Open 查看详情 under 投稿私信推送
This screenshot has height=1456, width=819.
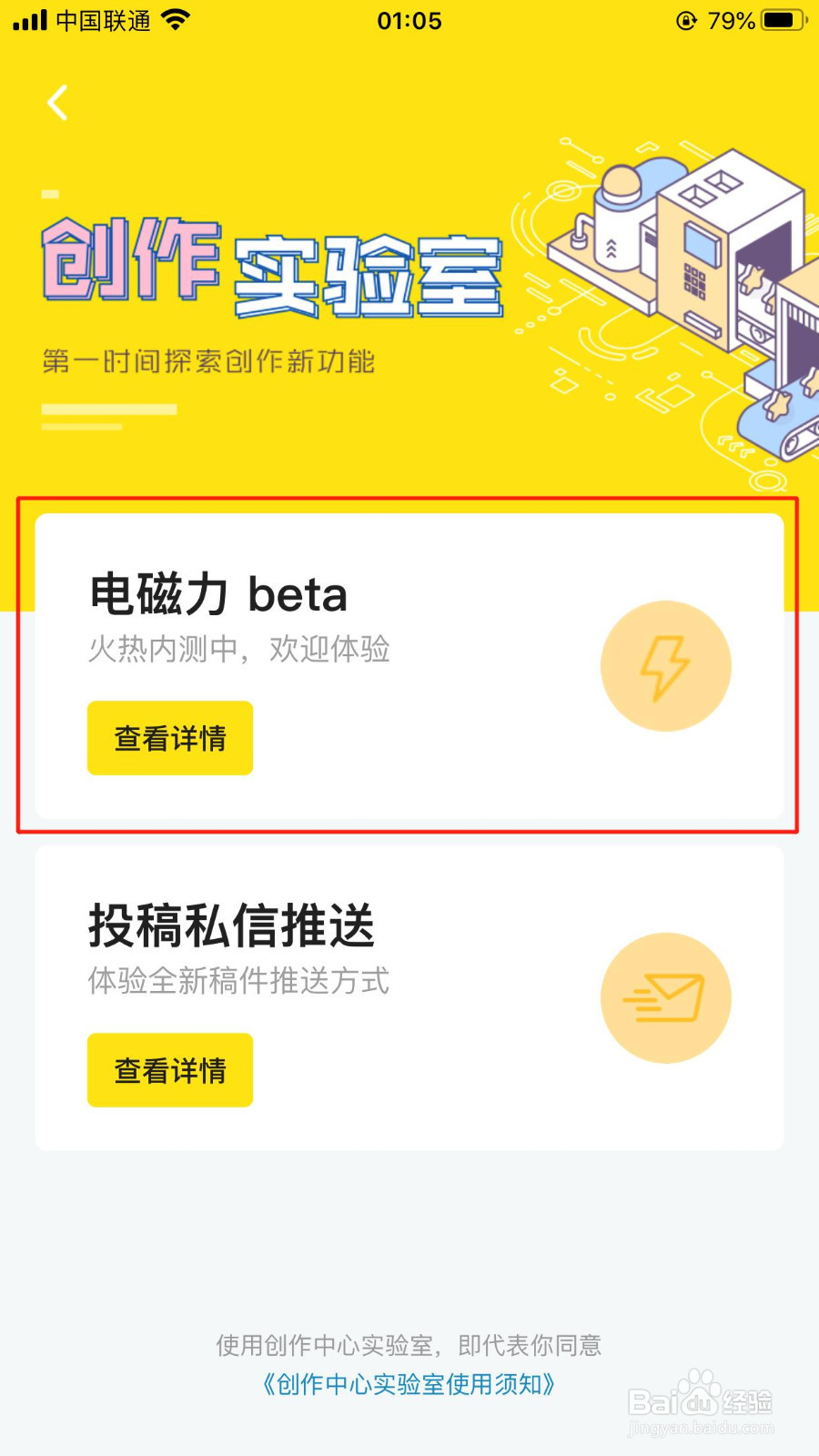pyautogui.click(x=170, y=1070)
